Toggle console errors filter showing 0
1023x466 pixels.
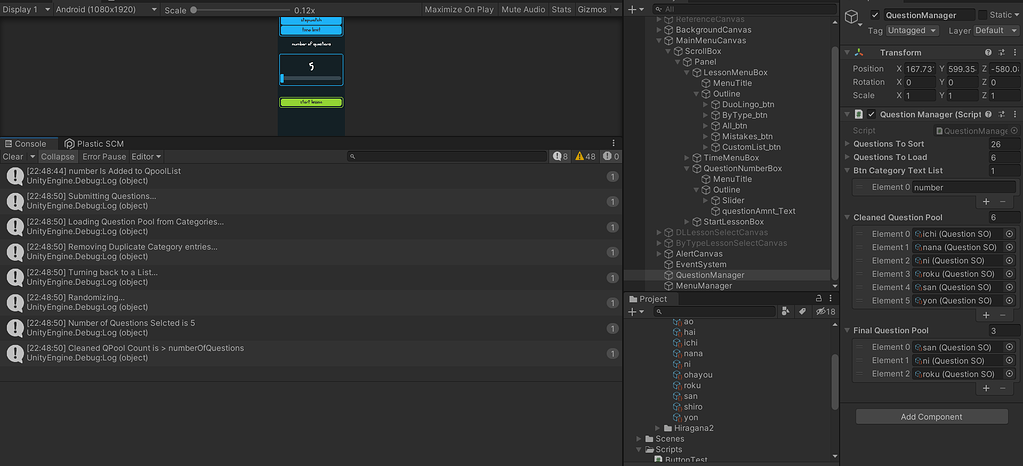(x=611, y=157)
